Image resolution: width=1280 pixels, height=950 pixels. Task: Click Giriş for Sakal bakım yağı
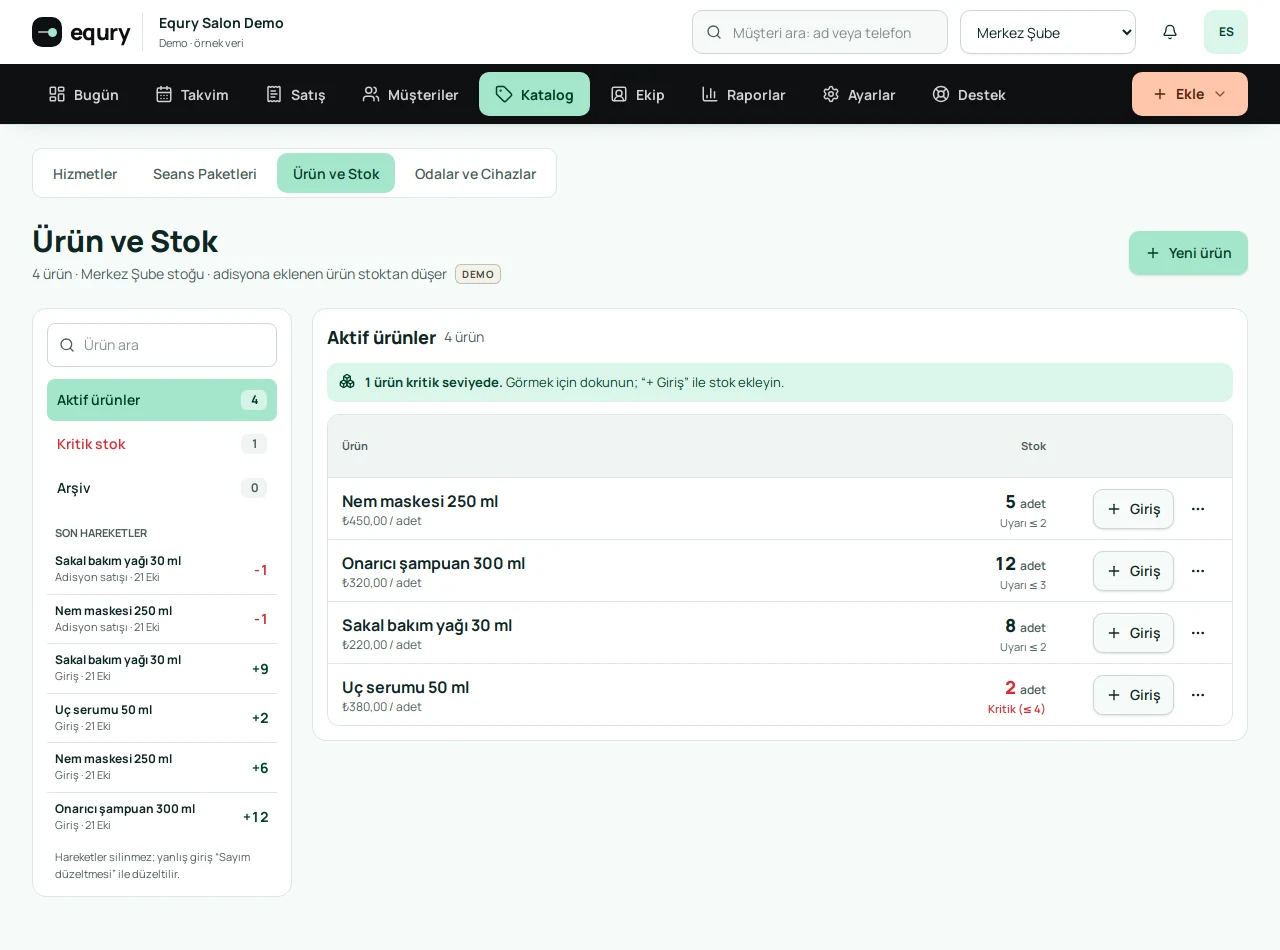1133,633
